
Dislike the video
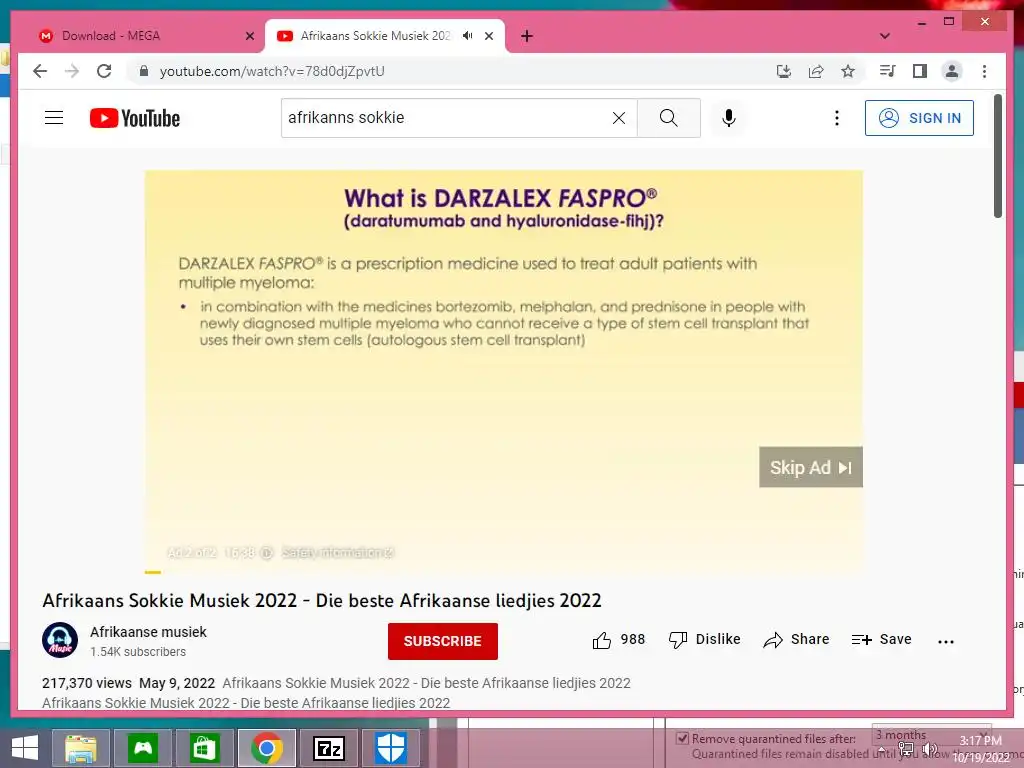click(705, 640)
